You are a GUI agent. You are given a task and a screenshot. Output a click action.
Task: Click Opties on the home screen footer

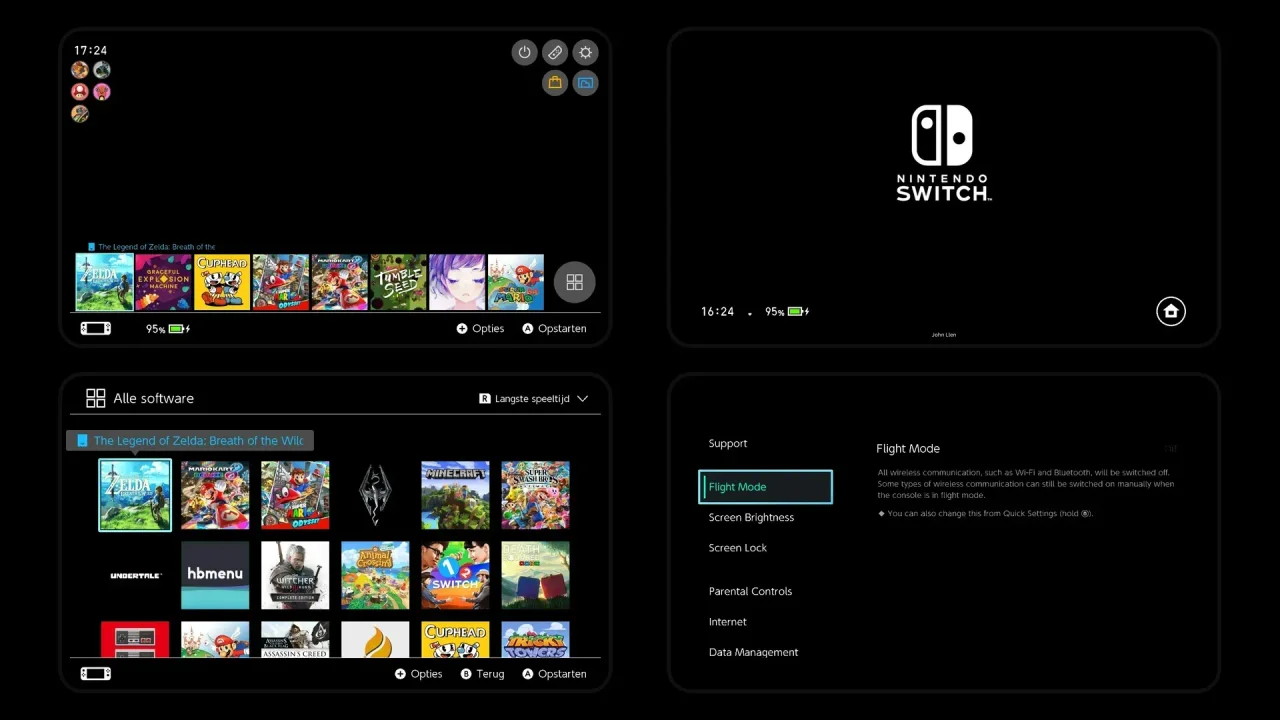coord(480,328)
